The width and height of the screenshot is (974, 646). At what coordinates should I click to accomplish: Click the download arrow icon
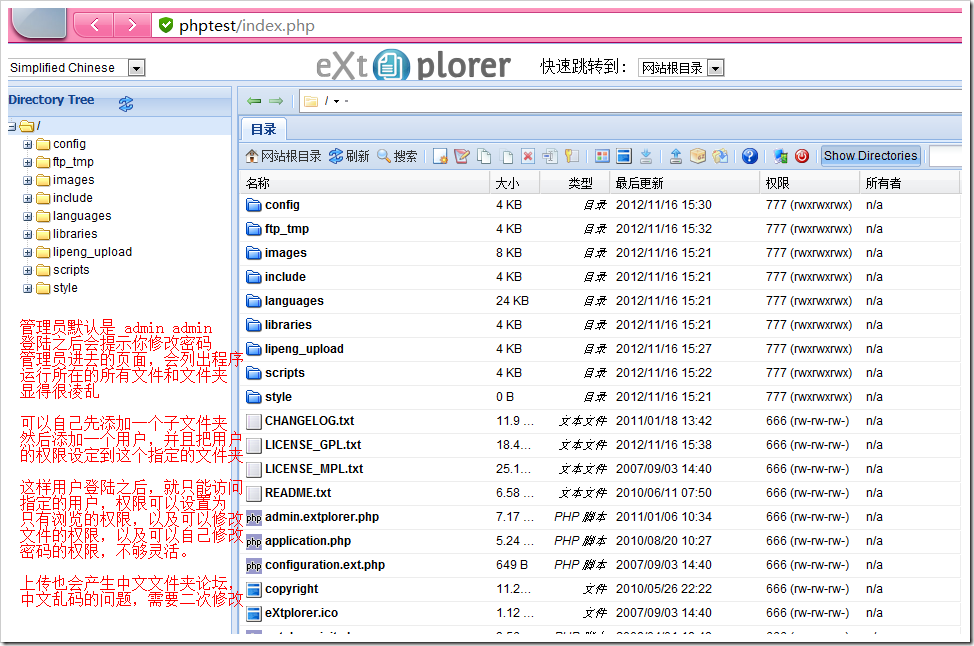(646, 156)
